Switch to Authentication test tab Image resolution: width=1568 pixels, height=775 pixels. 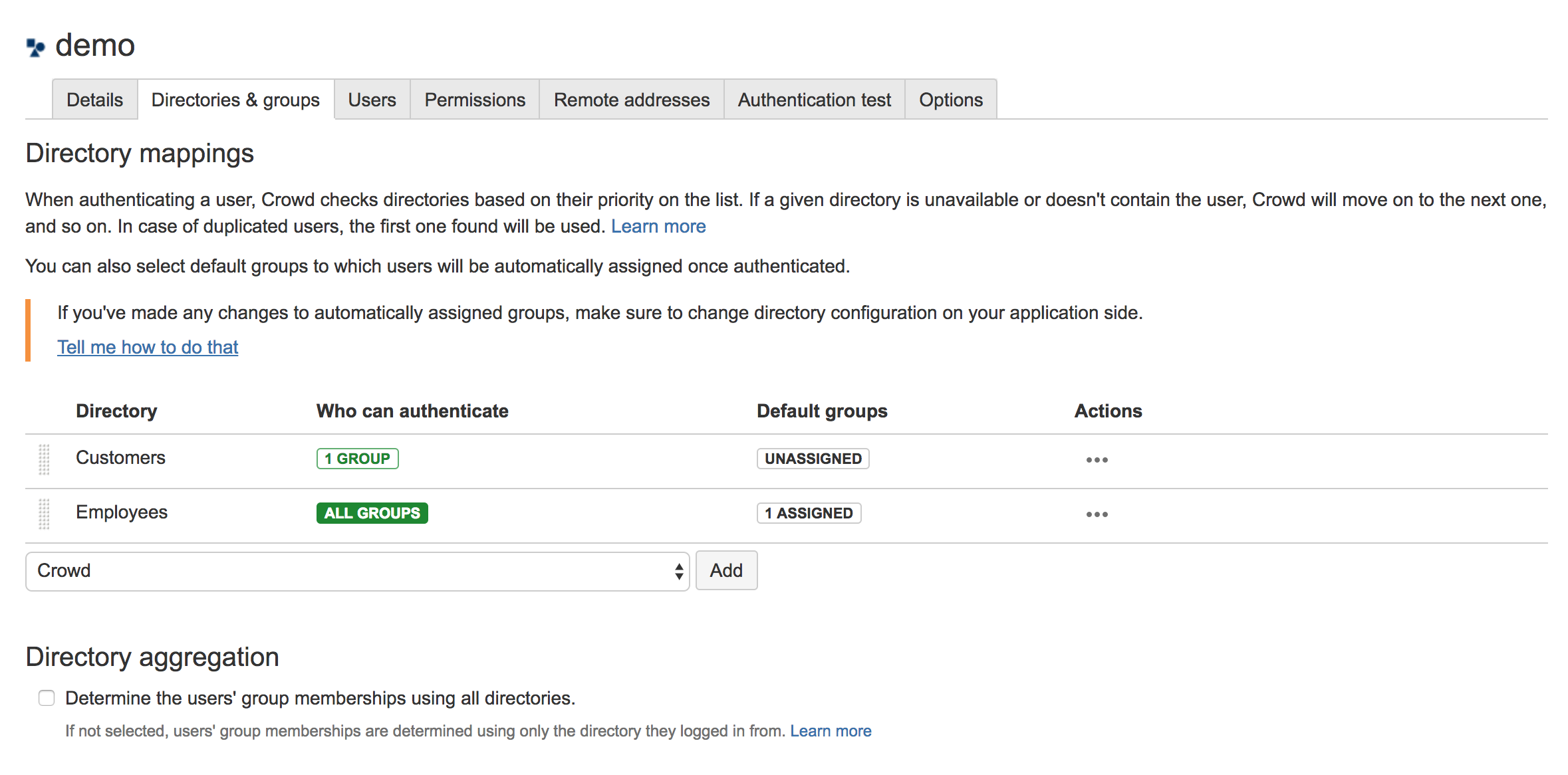(814, 100)
